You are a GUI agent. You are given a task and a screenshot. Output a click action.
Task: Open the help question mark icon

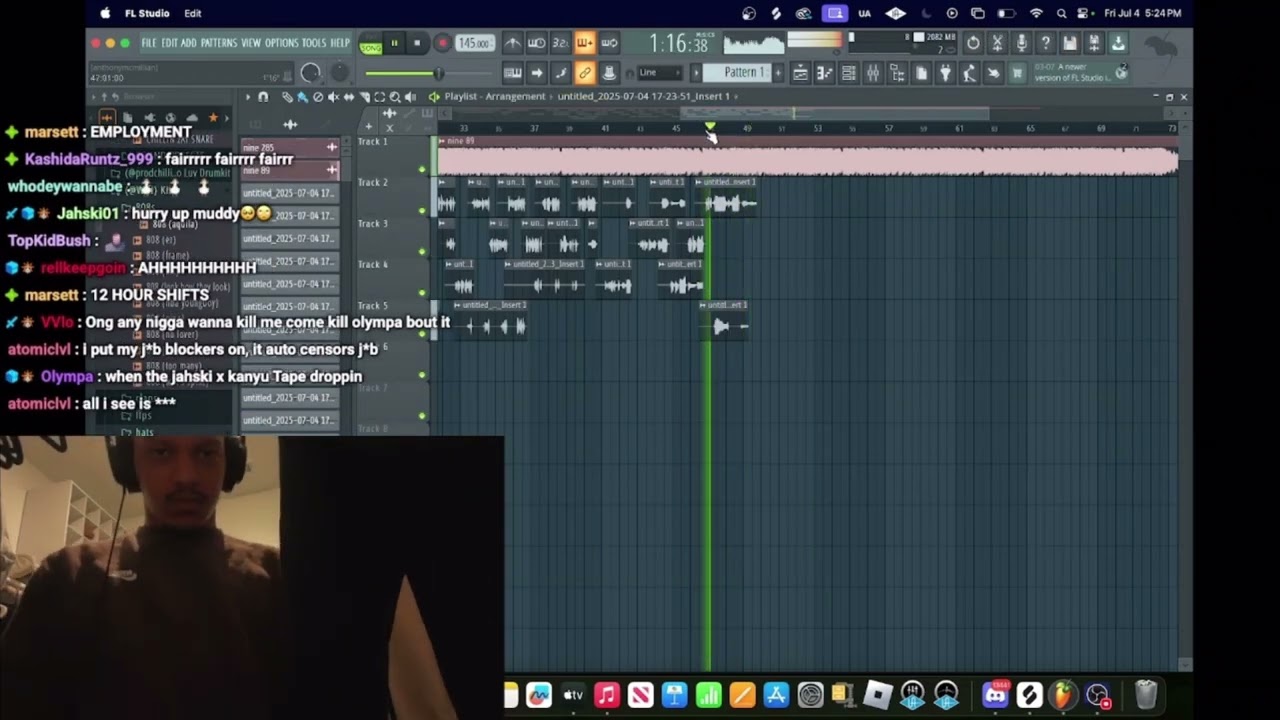[1046, 43]
